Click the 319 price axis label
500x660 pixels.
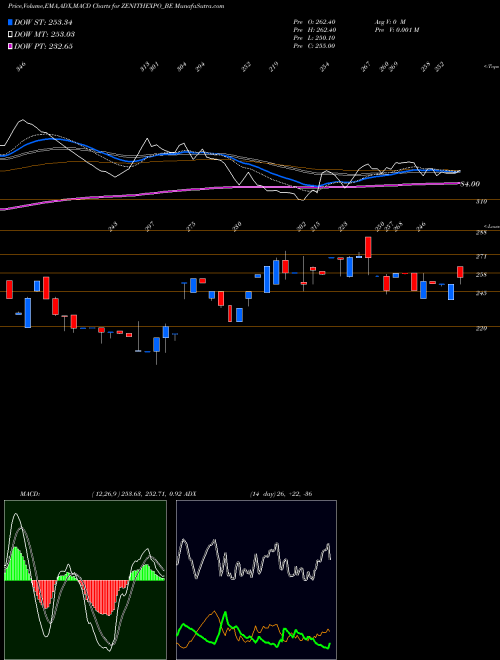click(481, 202)
